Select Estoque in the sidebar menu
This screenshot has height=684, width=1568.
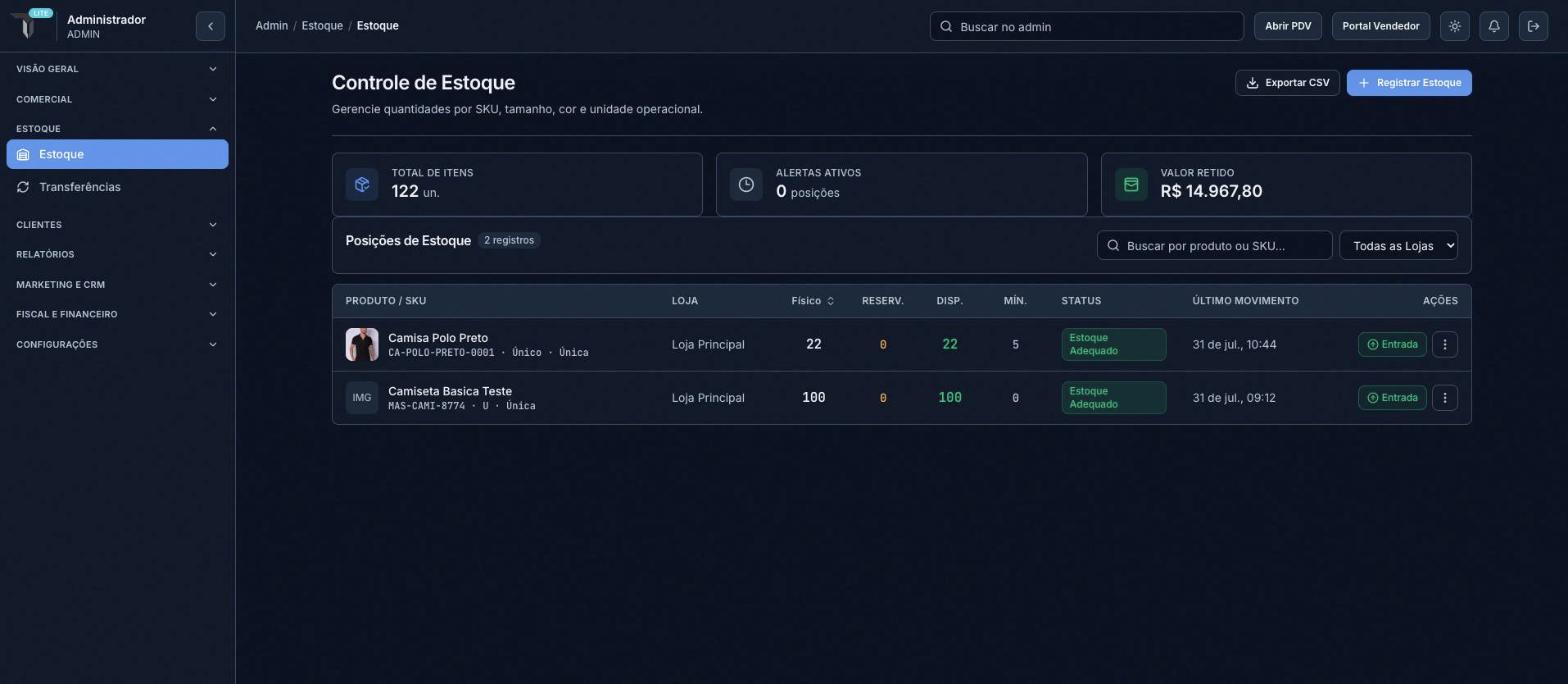117,154
